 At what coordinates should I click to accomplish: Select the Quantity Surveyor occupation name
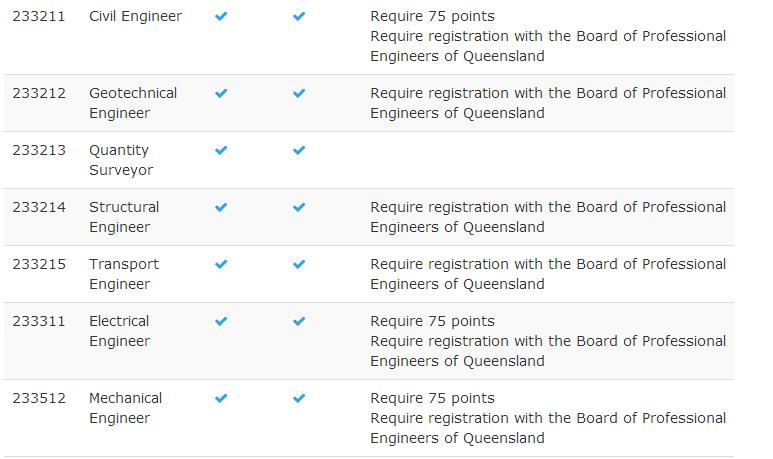[x=121, y=160]
